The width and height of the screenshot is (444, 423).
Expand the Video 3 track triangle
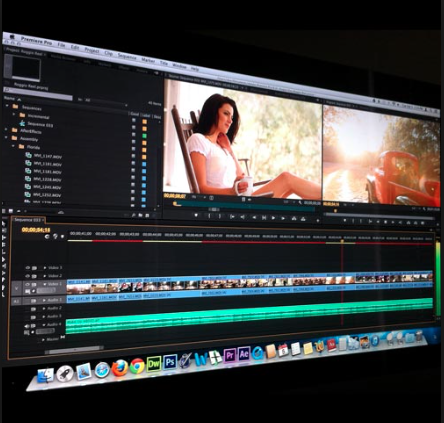(44, 268)
